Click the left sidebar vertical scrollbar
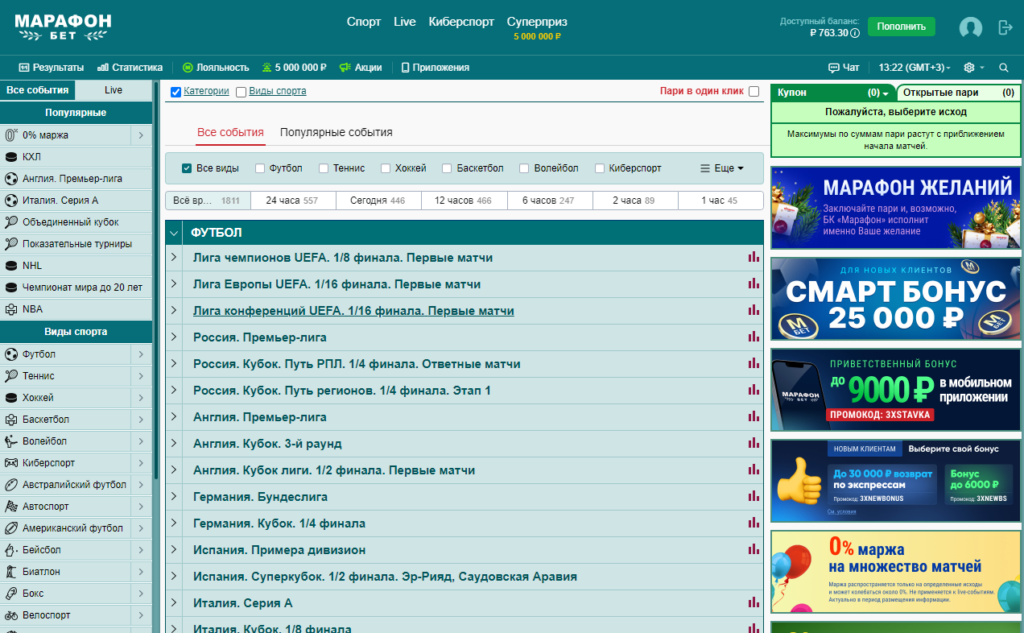This screenshot has height=633, width=1024. 156,281
